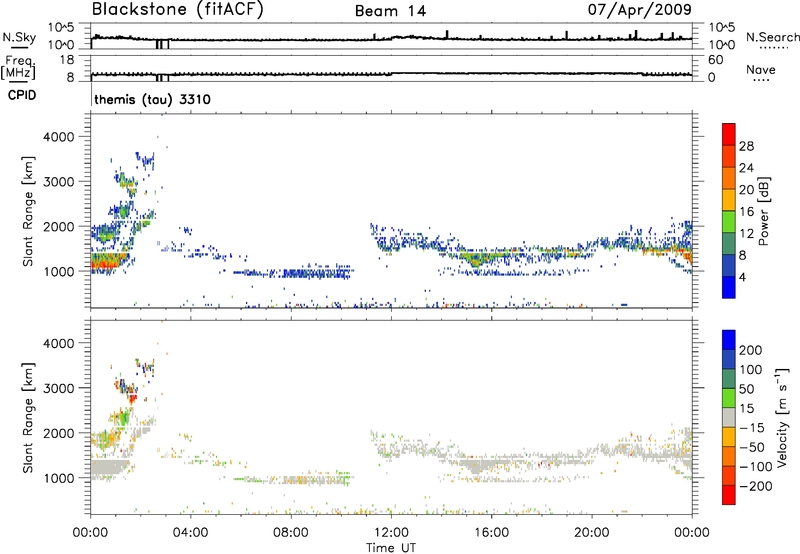Click the "12:00" time axis label

click(391, 533)
